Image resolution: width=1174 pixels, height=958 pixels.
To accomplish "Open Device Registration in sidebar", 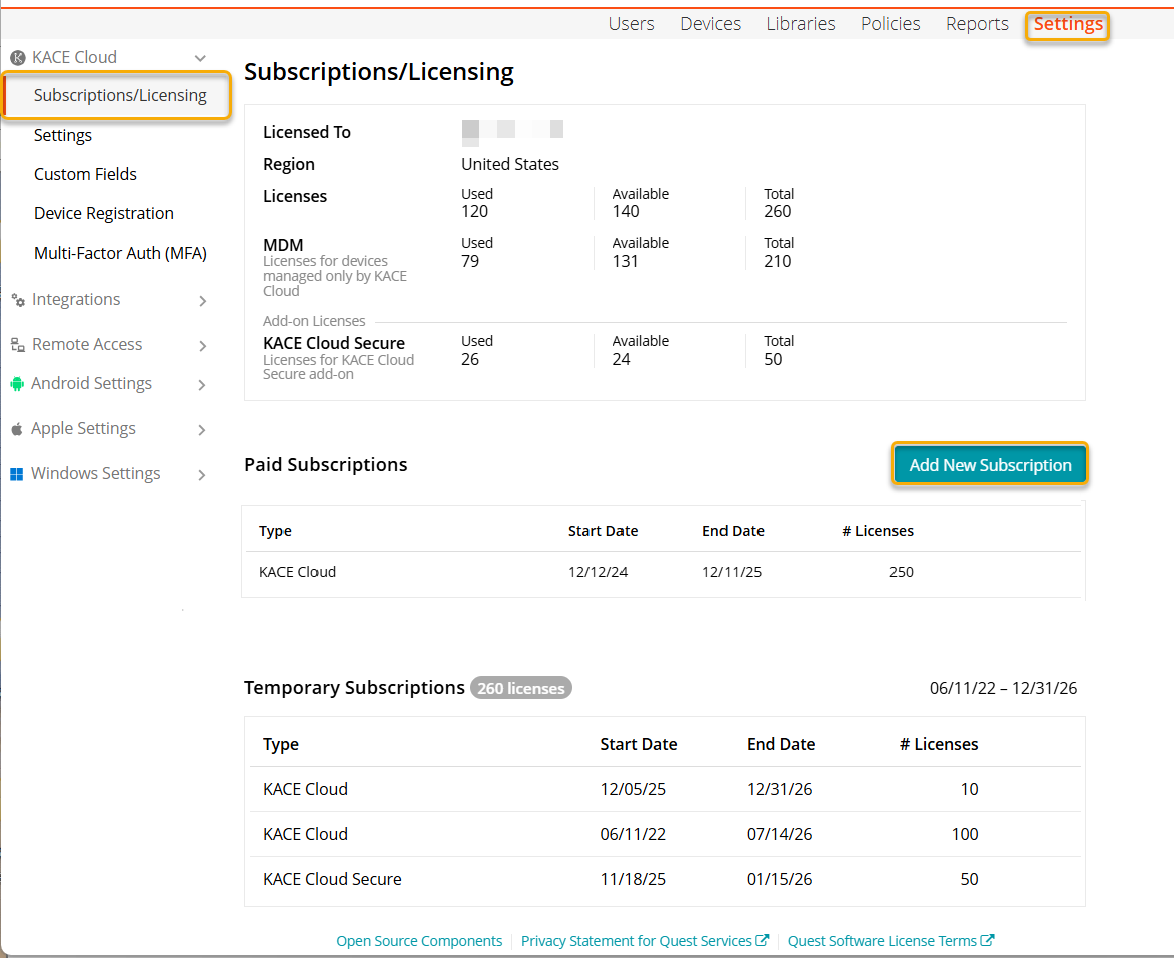I will pyautogui.click(x=104, y=213).
